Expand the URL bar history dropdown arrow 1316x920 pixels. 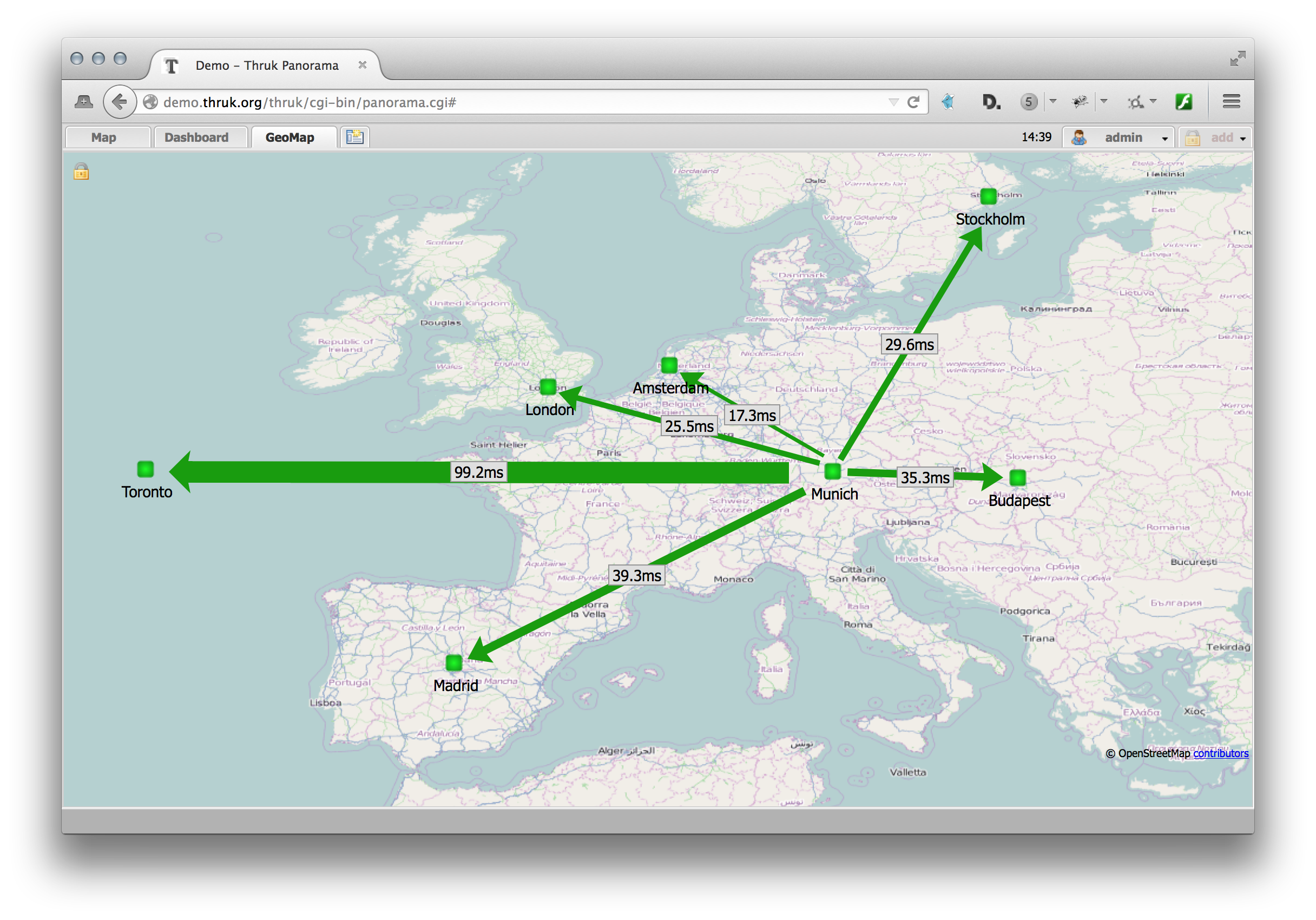click(893, 102)
